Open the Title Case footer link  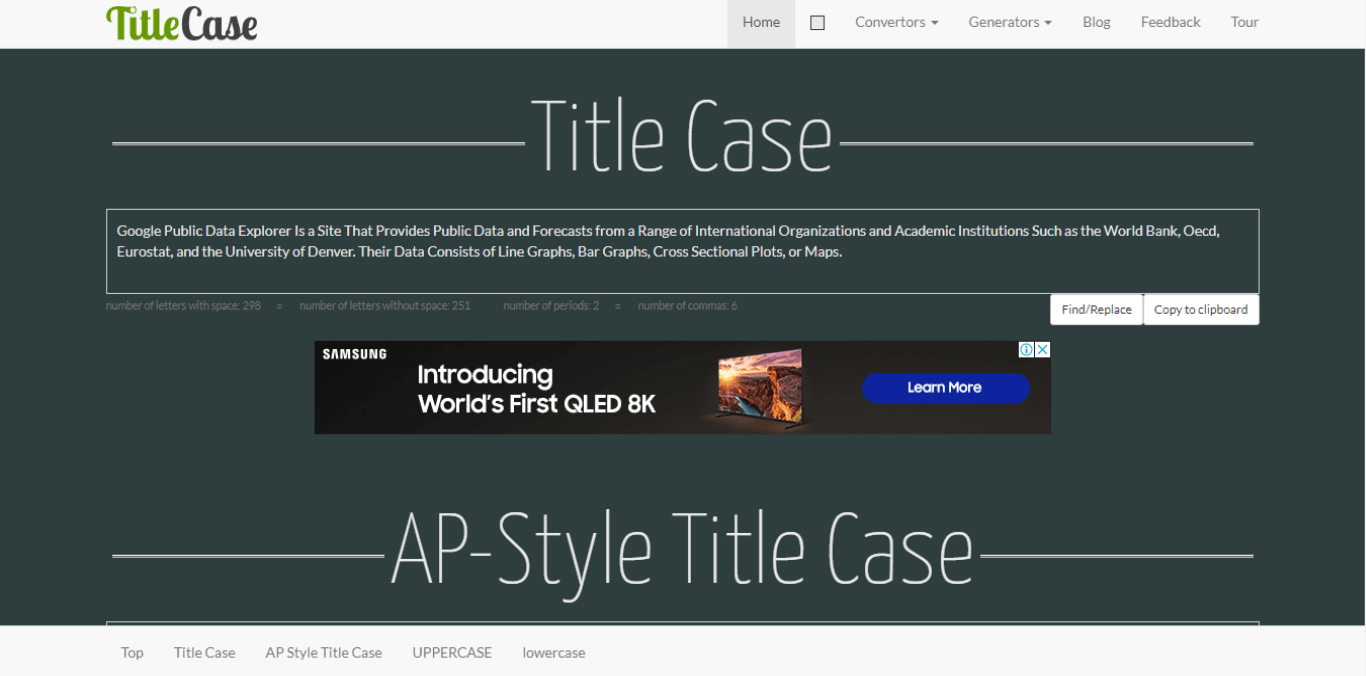click(204, 652)
